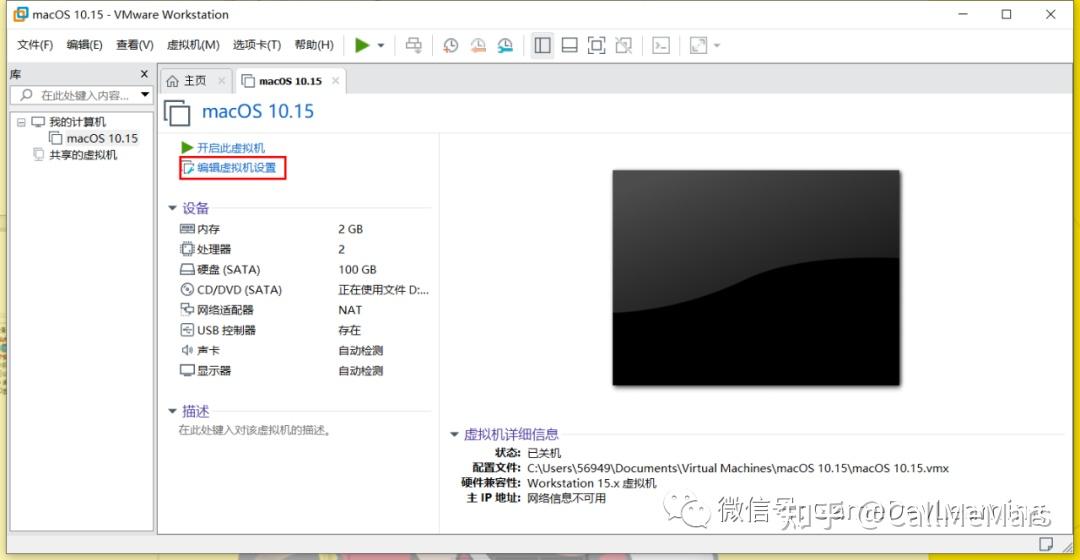This screenshot has width=1080, height=560.
Task: Click the 内存 memory device icon
Action: [187, 229]
